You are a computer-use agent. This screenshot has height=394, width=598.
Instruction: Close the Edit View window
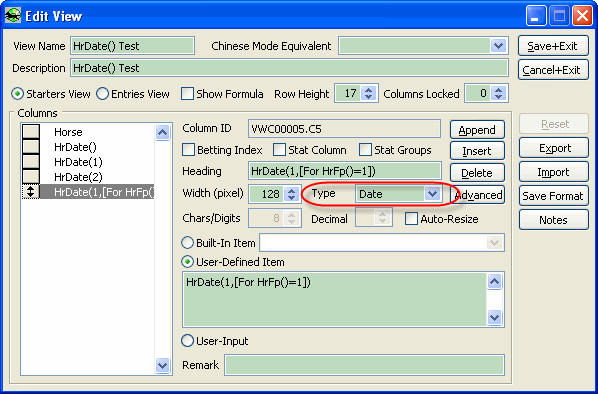click(582, 16)
